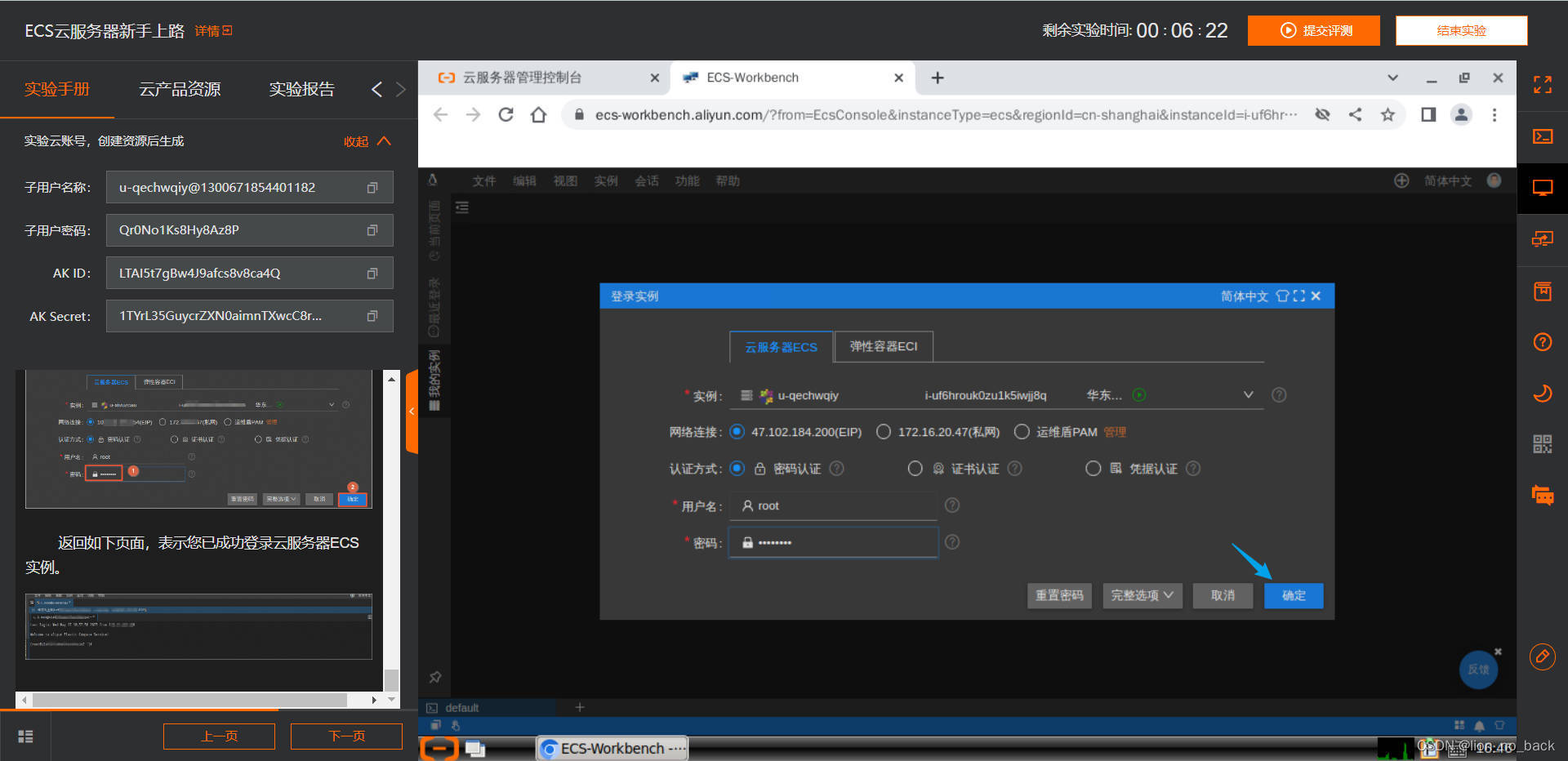The image size is (1568, 761).
Task: Open the 详情 link beside title
Action: pos(213,31)
